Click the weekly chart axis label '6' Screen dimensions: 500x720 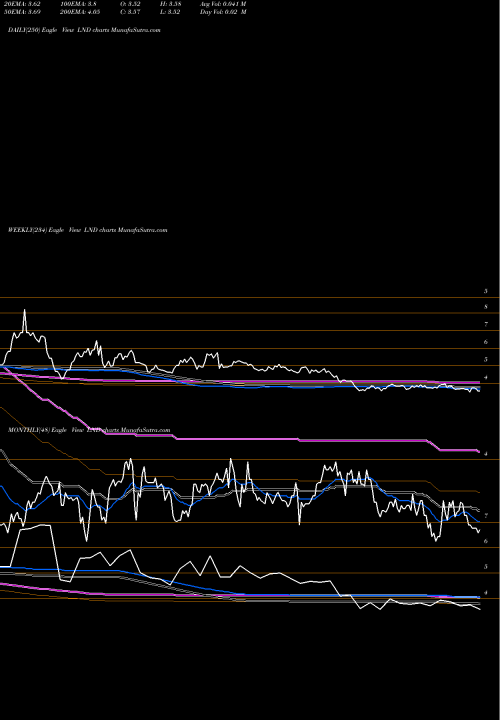486,342
